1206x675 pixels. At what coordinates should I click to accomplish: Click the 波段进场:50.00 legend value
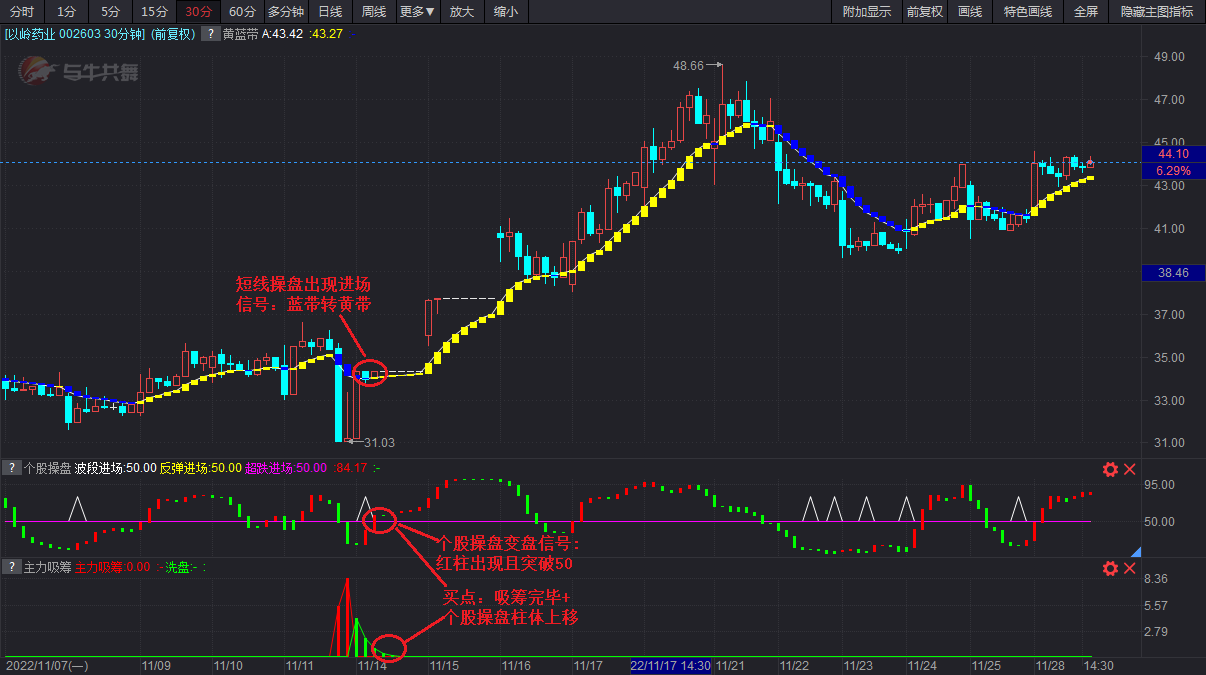tap(116, 468)
